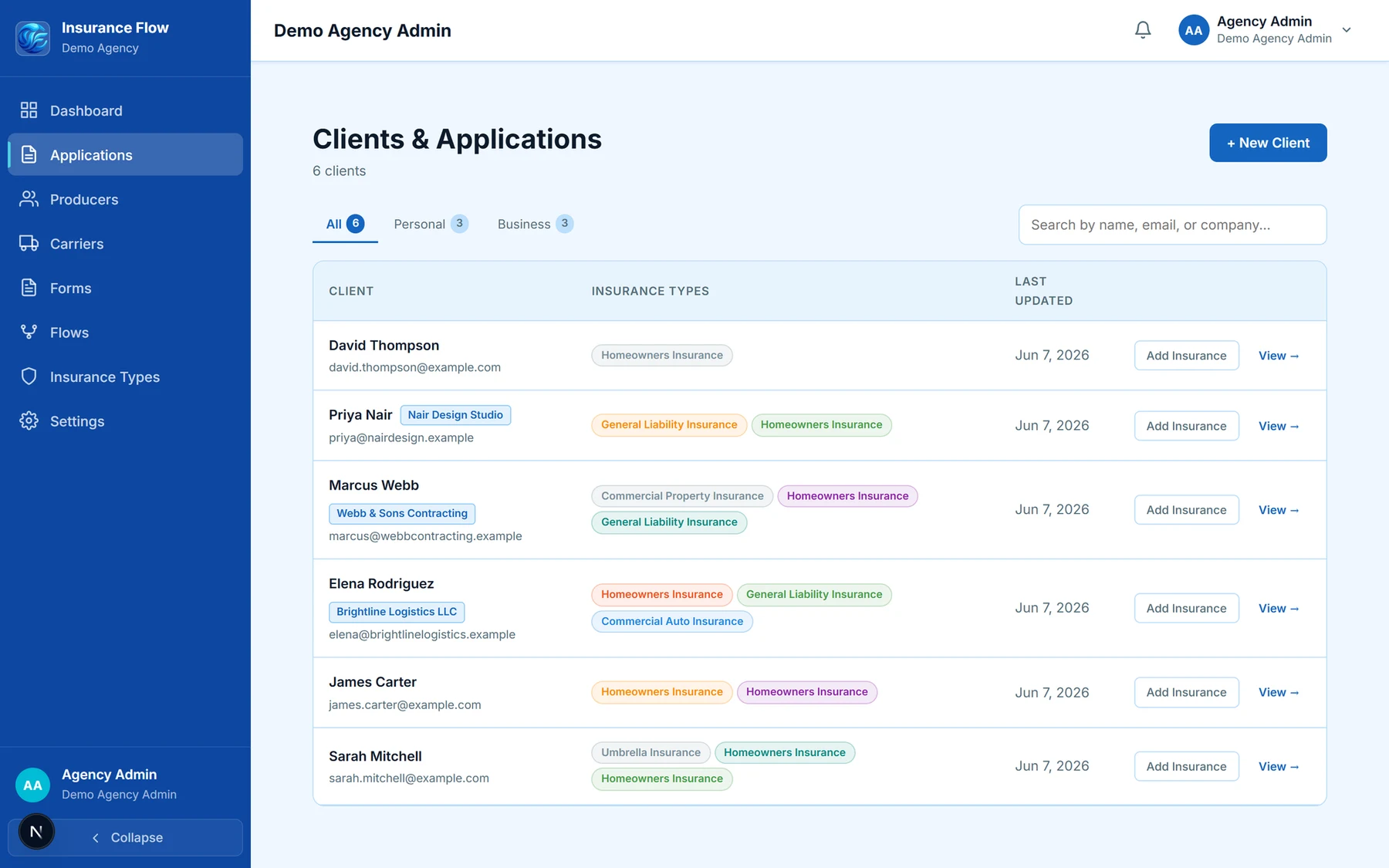Go to Dashboard in sidebar
The width and height of the screenshot is (1389, 868).
pyautogui.click(x=125, y=110)
